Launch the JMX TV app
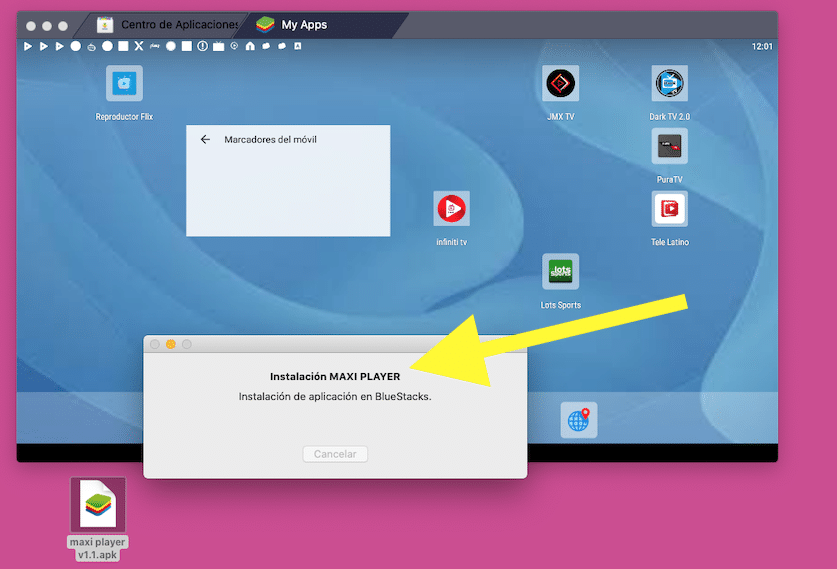The image size is (837, 569). tap(560, 84)
